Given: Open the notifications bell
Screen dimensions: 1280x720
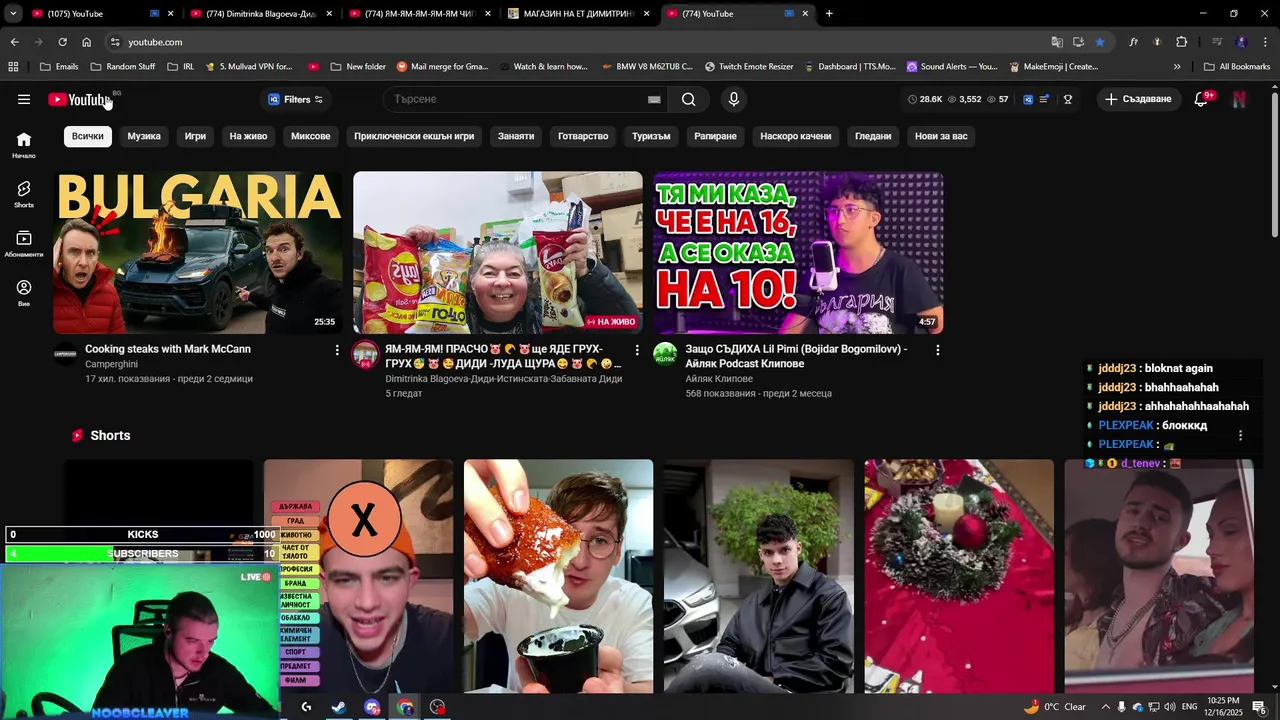Looking at the screenshot, I should pos(1201,99).
